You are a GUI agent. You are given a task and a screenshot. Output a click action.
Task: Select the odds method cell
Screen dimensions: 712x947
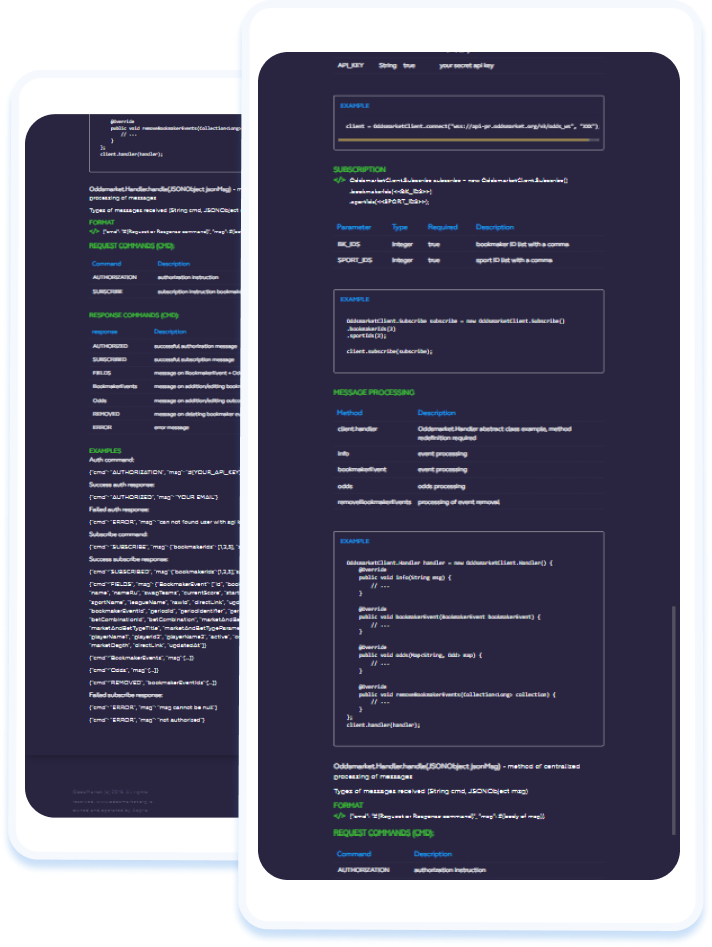click(345, 486)
